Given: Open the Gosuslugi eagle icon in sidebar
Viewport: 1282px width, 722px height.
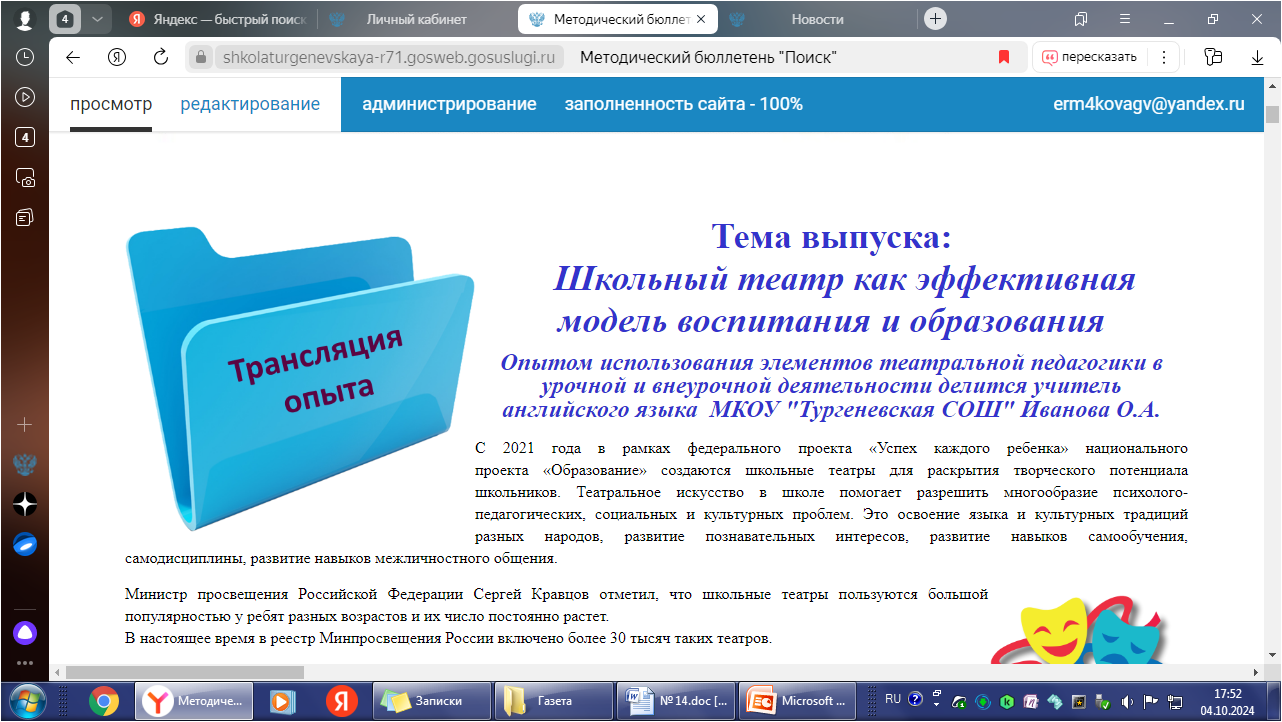Looking at the screenshot, I should click(25, 465).
